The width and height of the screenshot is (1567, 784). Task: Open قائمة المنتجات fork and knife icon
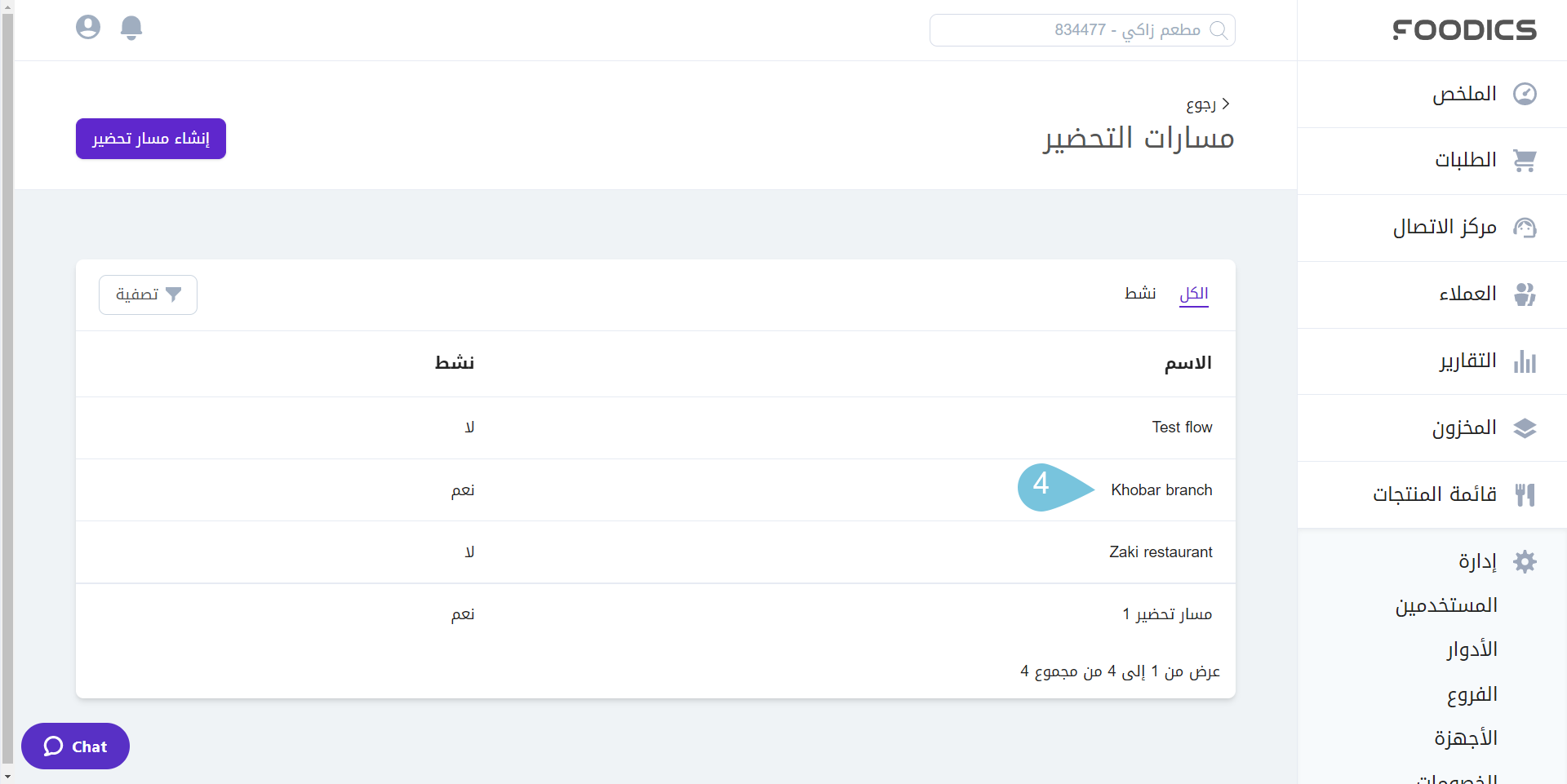click(x=1525, y=495)
